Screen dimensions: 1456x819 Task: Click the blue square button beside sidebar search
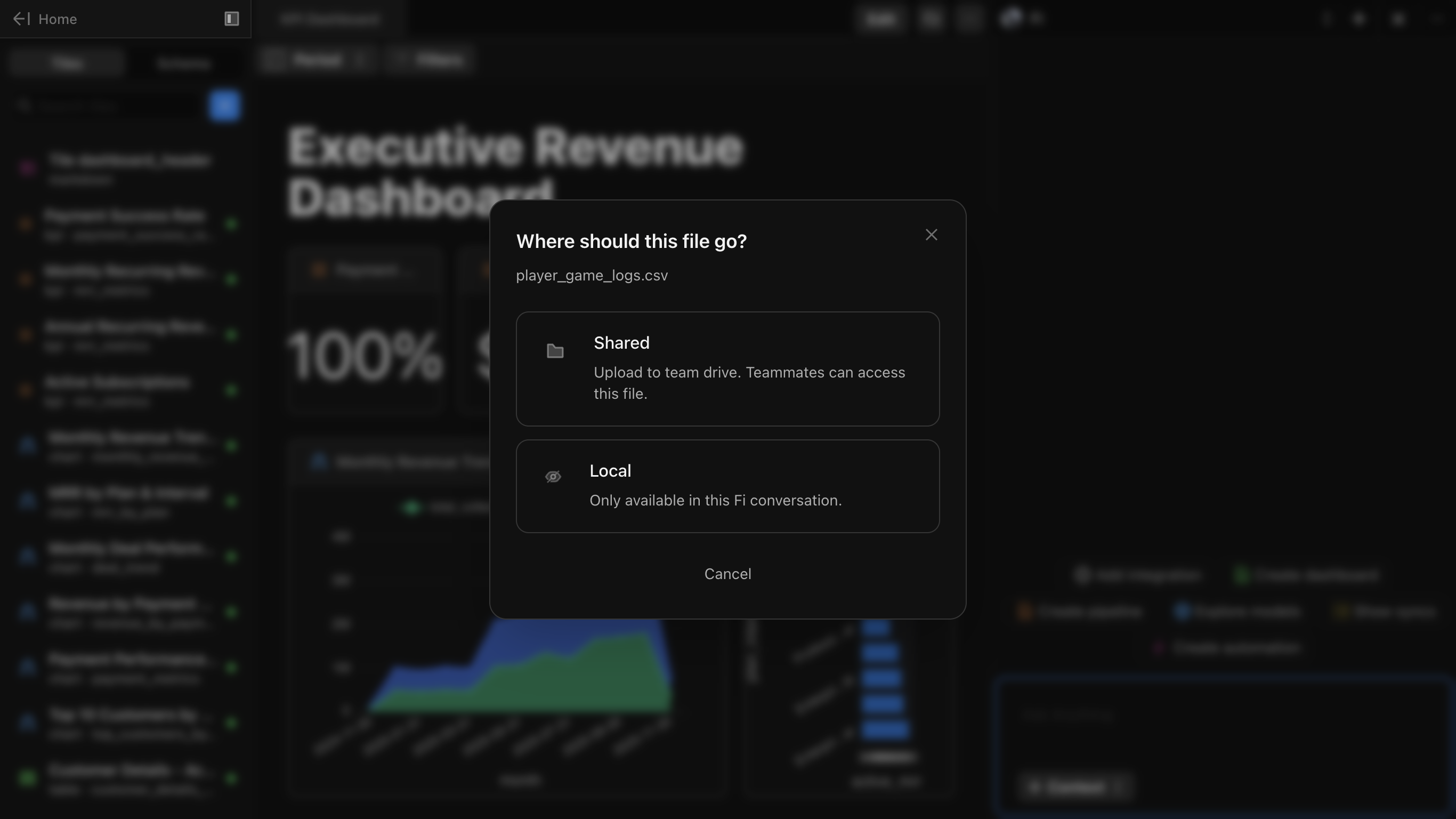(224, 106)
